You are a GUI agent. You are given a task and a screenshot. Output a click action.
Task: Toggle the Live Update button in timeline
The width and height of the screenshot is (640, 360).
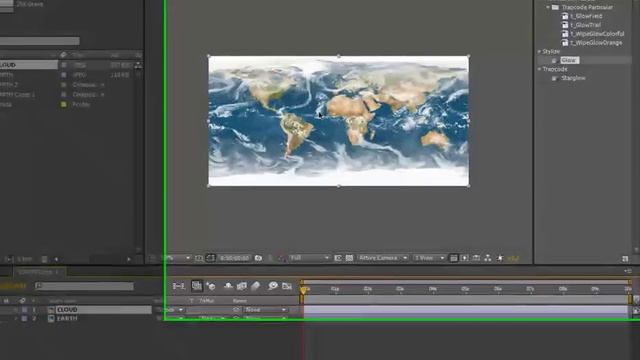click(197, 286)
